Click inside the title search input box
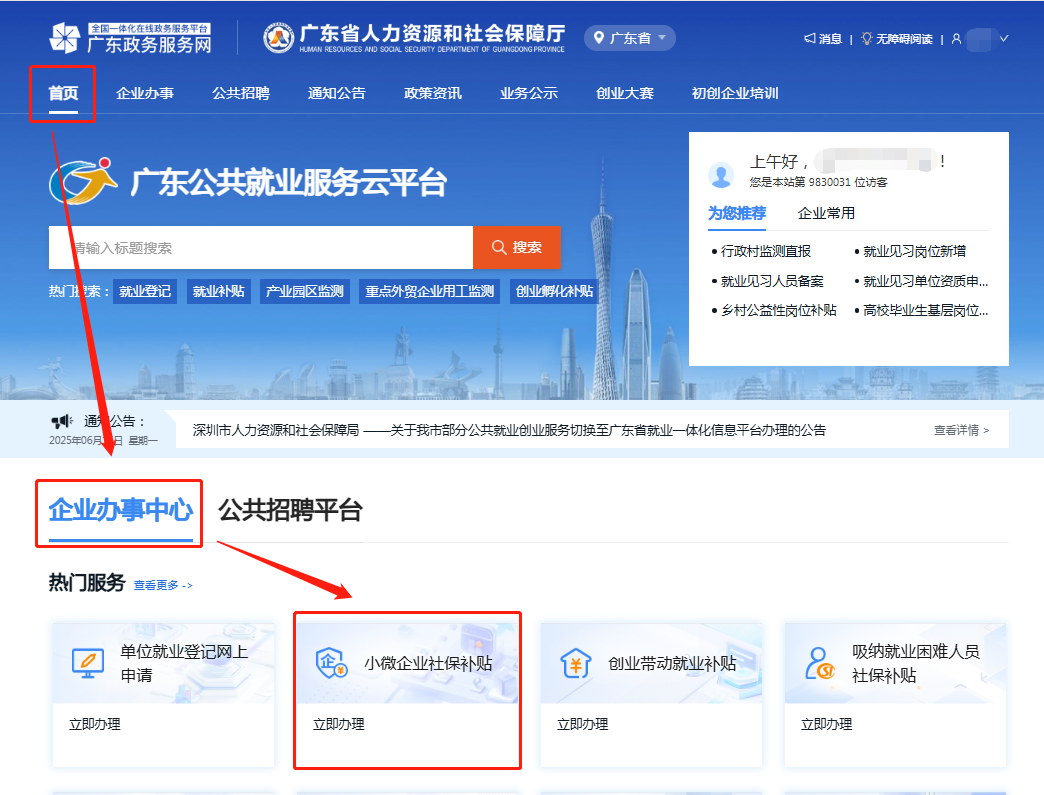Viewport: 1044px width, 795px height. [x=260, y=247]
